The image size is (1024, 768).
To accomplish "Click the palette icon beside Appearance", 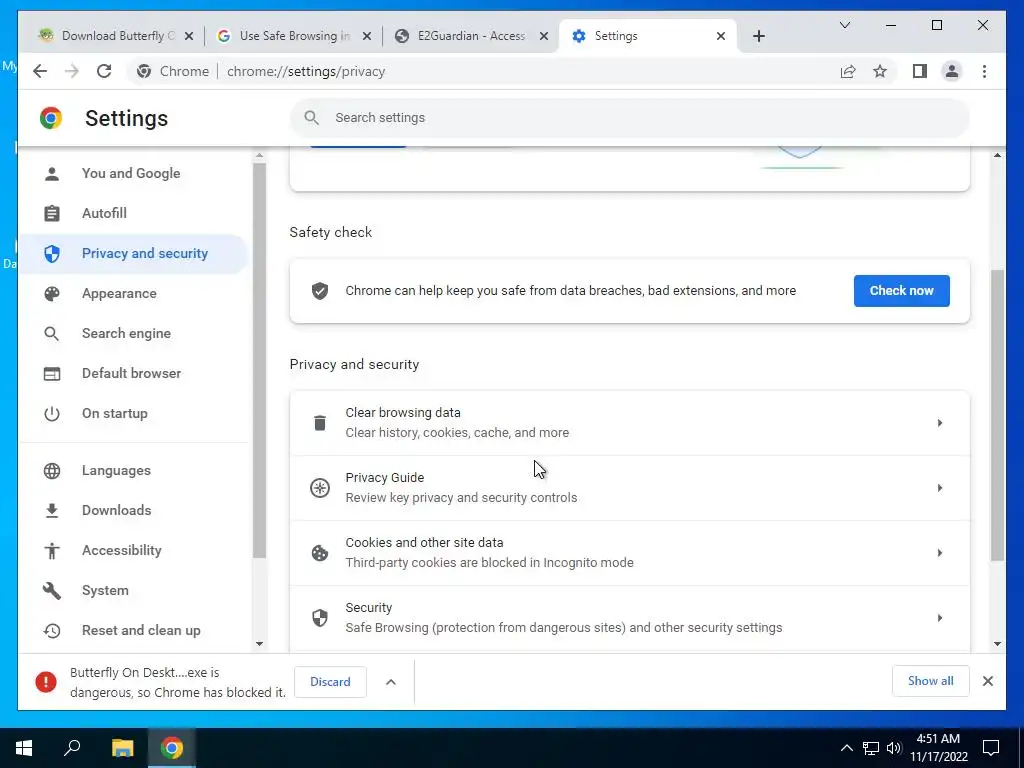I will [52, 293].
